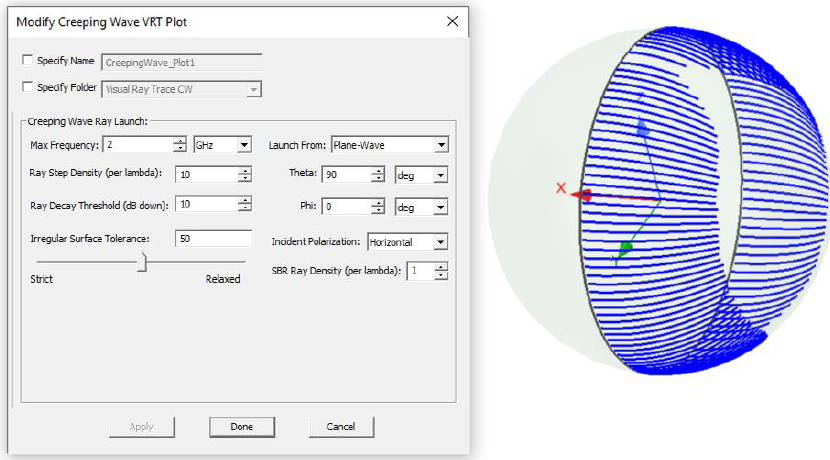This screenshot has width=830, height=460.
Task: Click the Done button
Action: pyautogui.click(x=242, y=427)
